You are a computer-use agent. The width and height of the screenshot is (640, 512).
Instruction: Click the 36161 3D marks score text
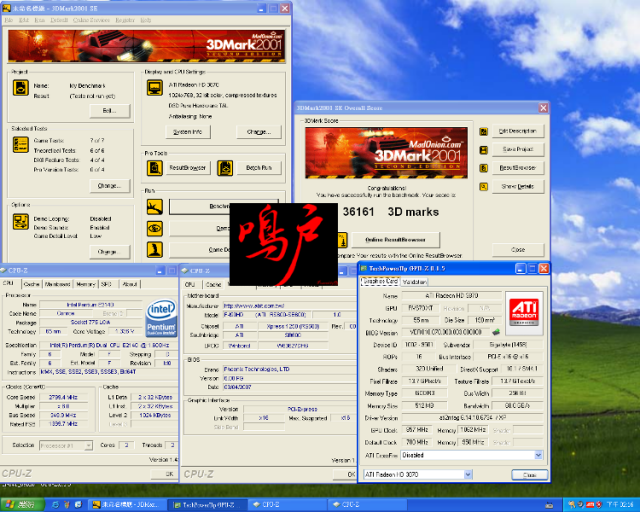click(x=391, y=212)
